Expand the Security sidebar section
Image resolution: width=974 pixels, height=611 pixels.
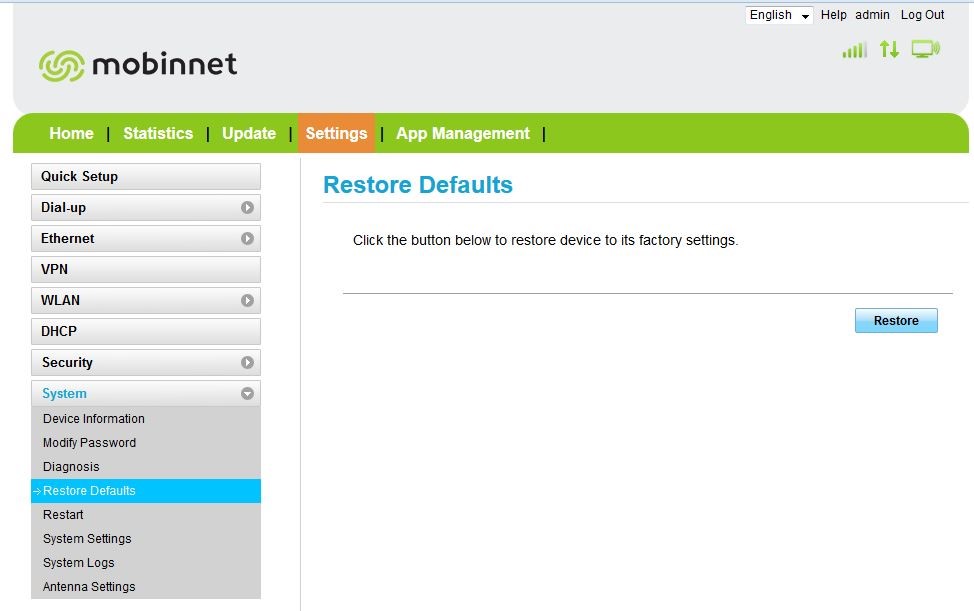[x=247, y=363]
